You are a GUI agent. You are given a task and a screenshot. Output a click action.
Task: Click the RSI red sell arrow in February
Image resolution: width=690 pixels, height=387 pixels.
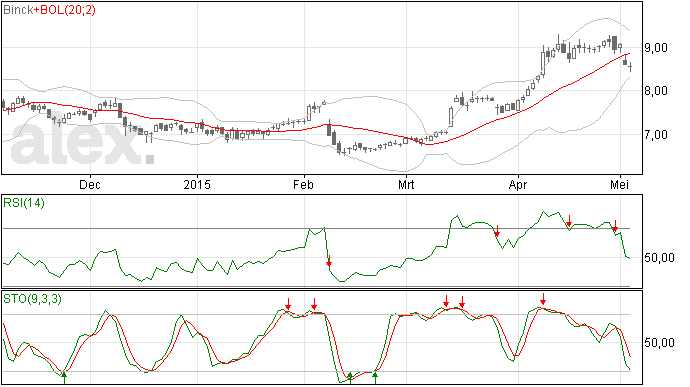click(x=329, y=261)
